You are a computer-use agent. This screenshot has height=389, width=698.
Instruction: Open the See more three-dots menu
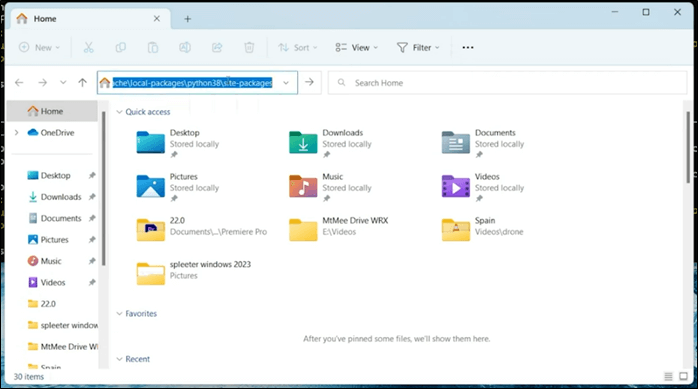(x=468, y=47)
